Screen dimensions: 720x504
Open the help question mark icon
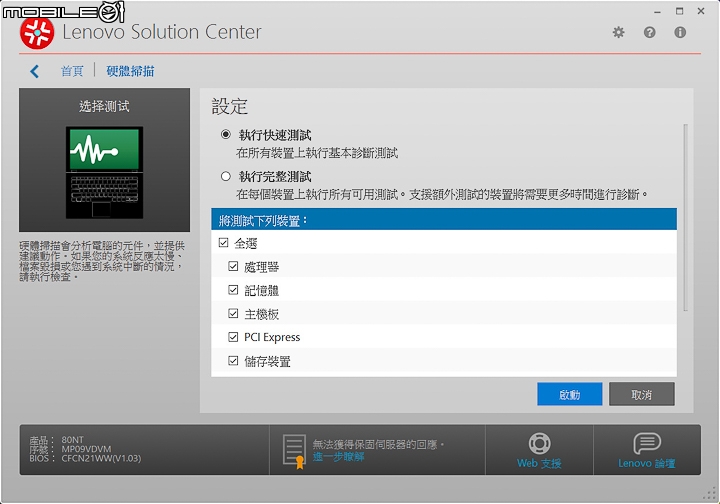pyautogui.click(x=649, y=32)
